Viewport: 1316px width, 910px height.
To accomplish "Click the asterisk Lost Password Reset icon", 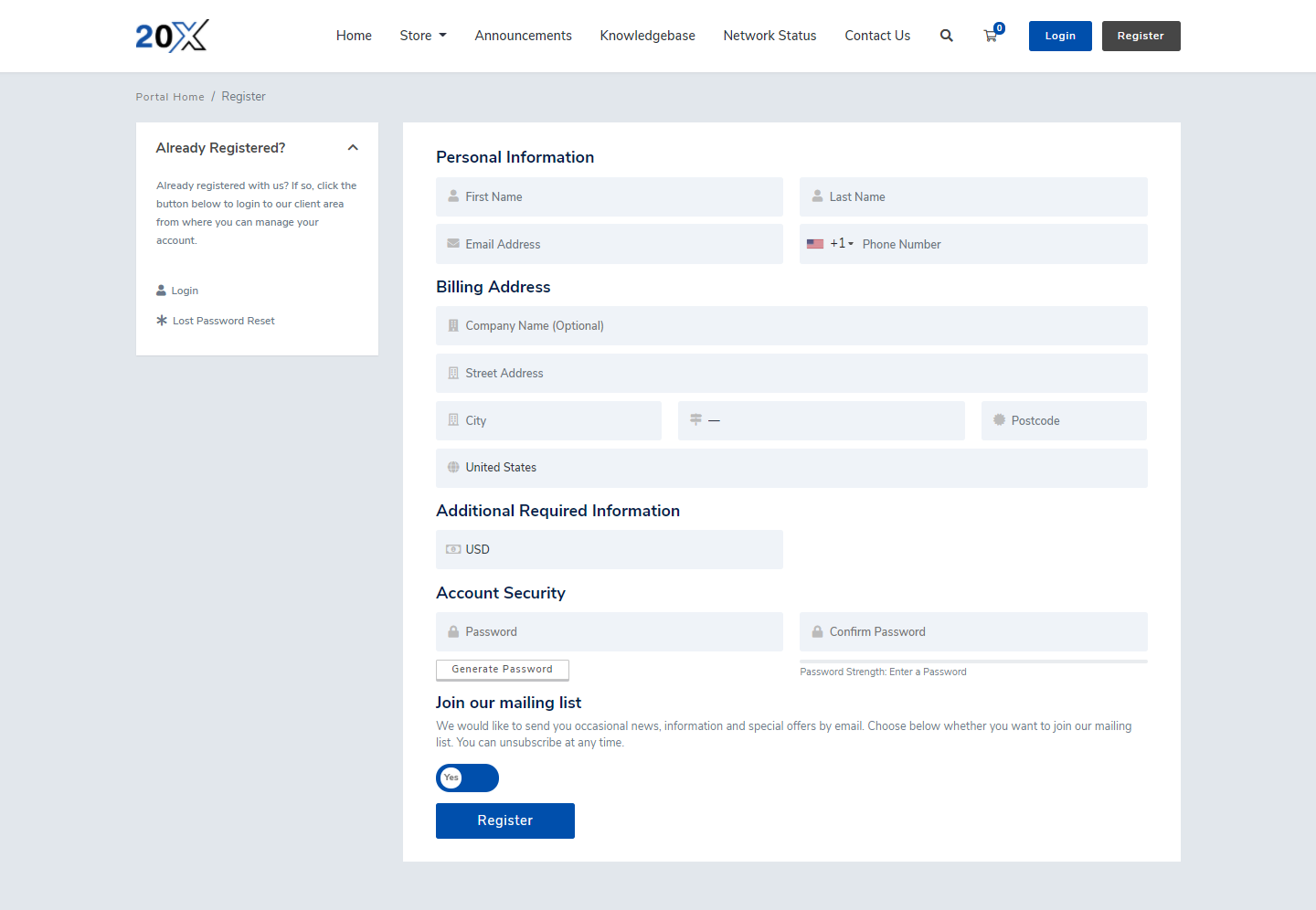I will (x=162, y=321).
